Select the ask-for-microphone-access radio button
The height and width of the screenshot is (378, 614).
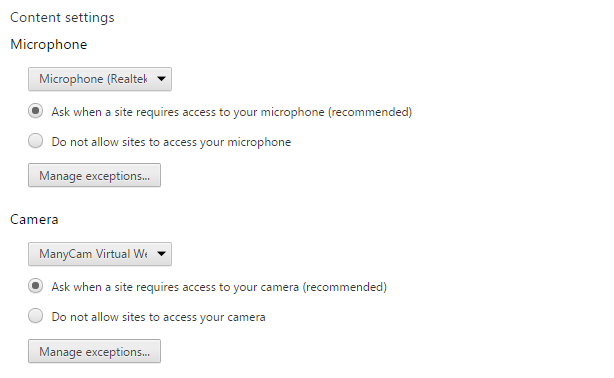tap(36, 111)
